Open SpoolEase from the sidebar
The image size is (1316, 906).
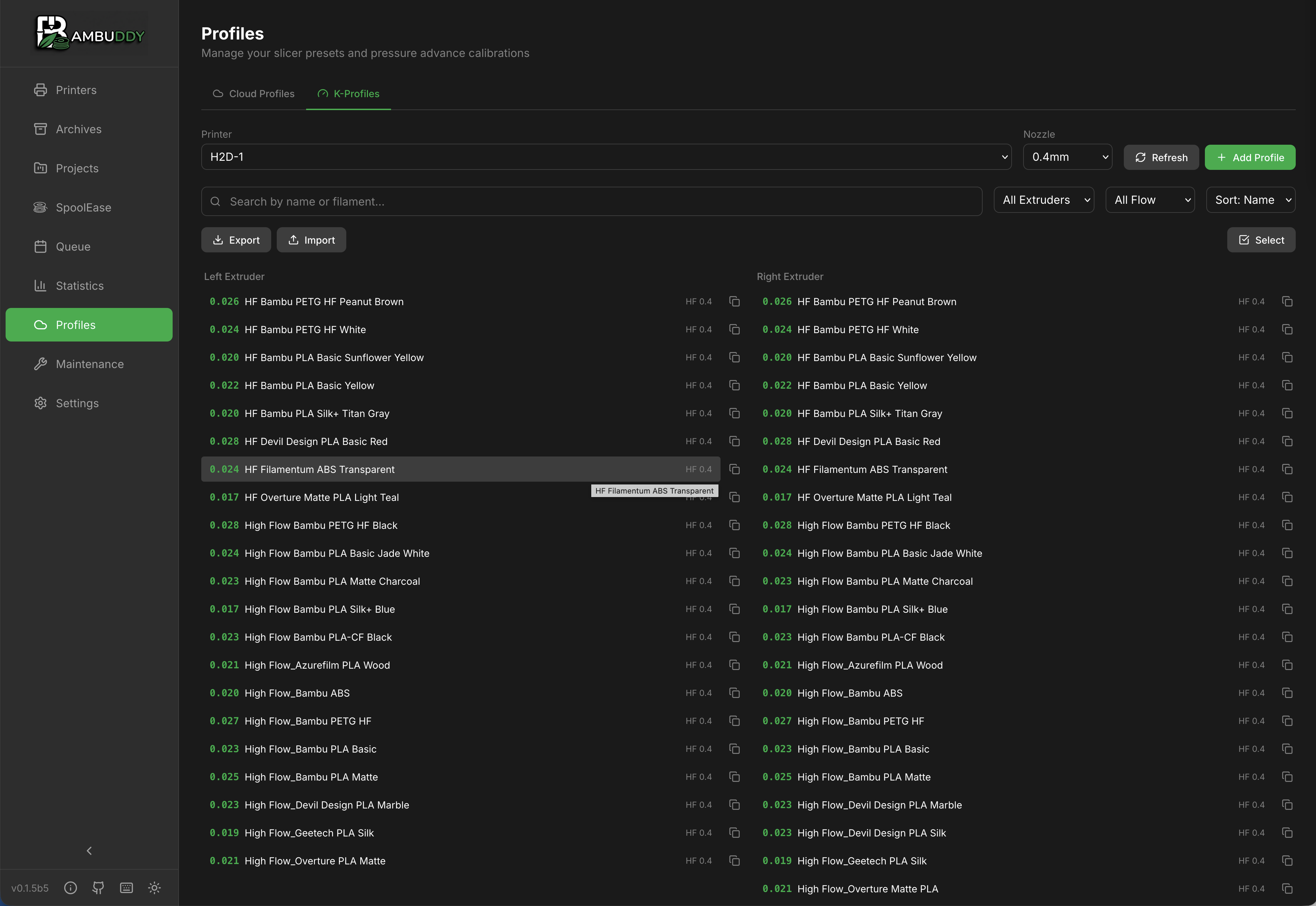point(83,207)
